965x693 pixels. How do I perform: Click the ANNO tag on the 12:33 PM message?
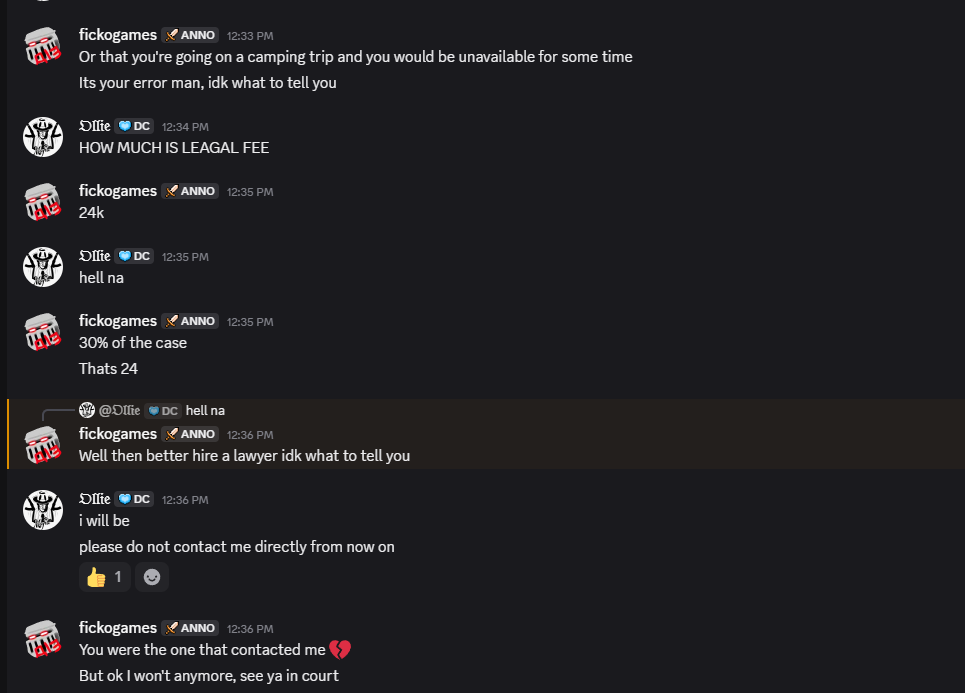190,35
